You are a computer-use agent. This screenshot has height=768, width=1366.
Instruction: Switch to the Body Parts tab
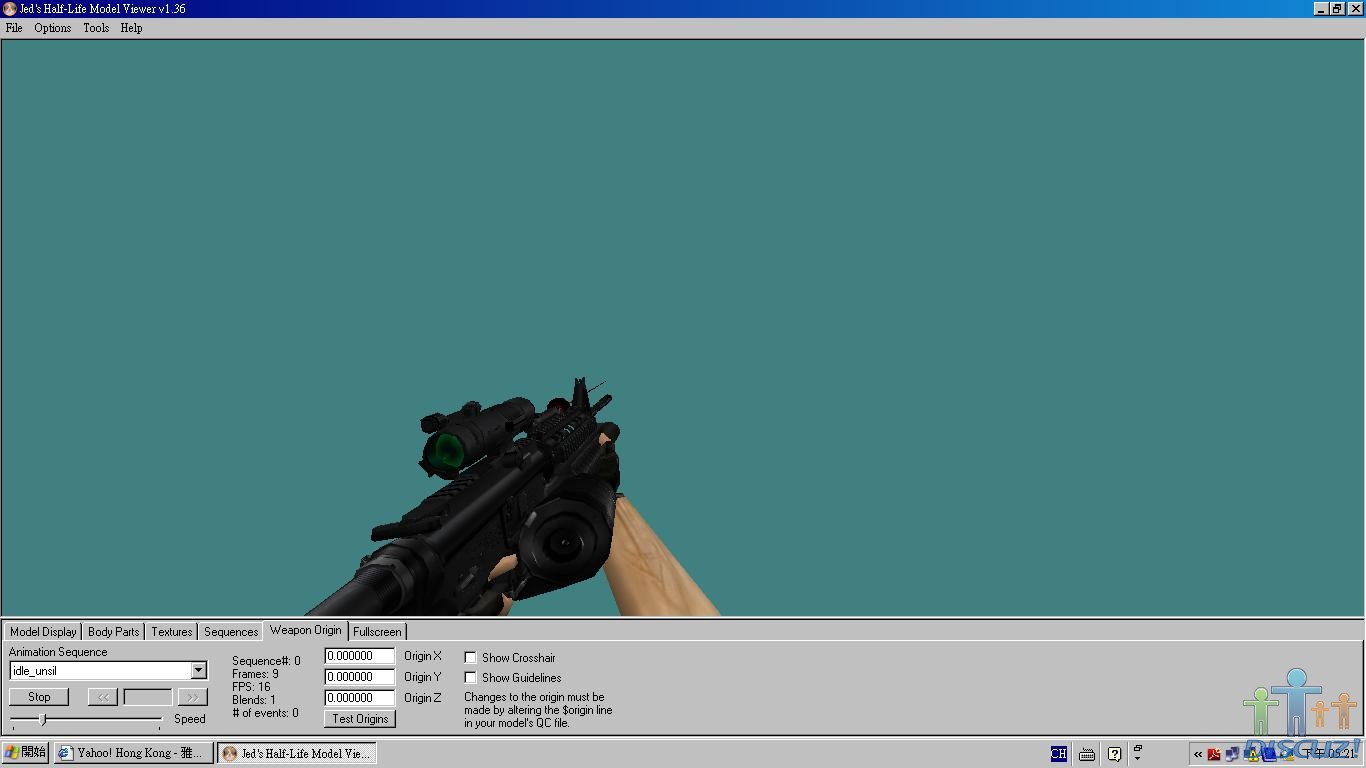(x=114, y=632)
